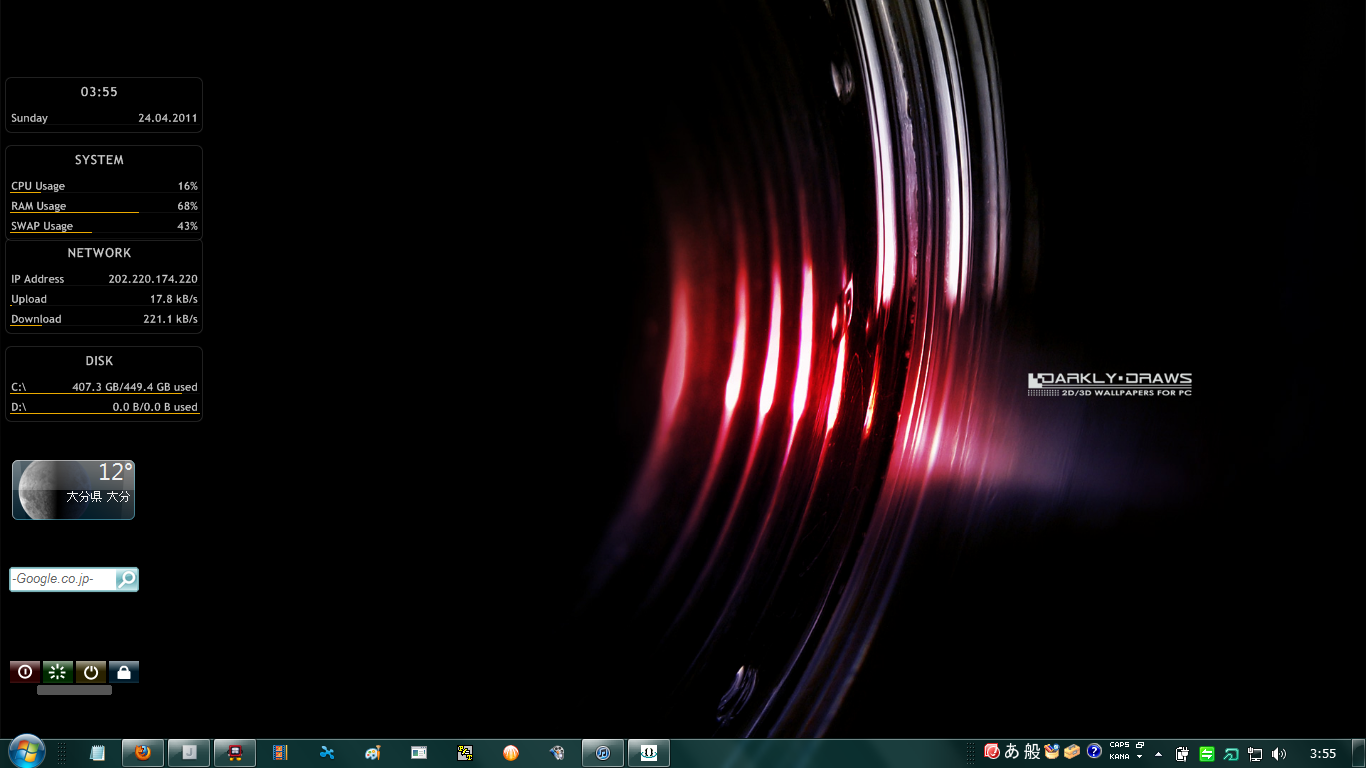Click the SYSTEM widget header

coord(99,160)
